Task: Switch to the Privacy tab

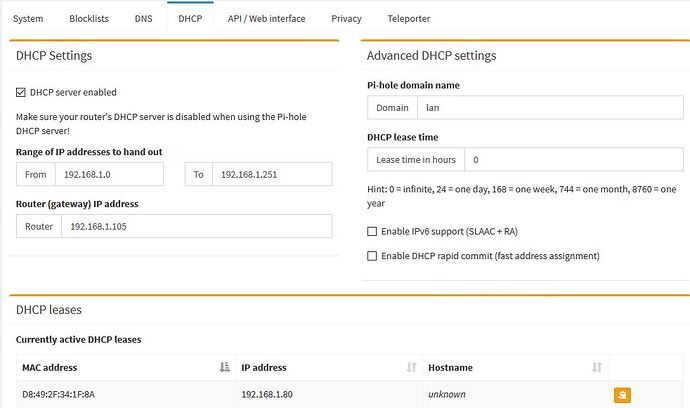Action: (x=346, y=19)
